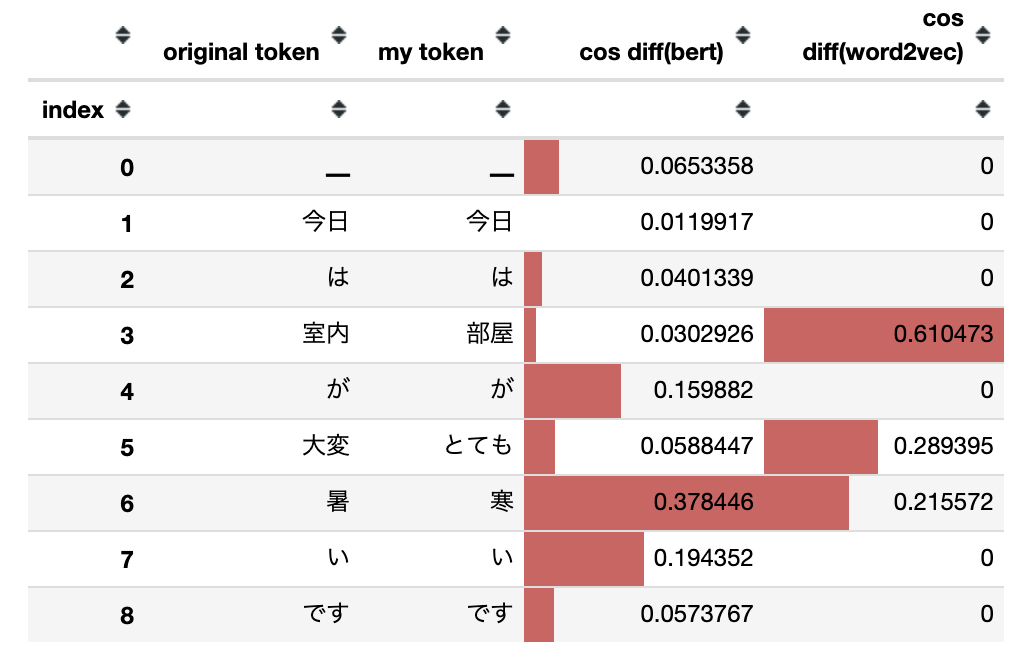This screenshot has height=666, width=1020.
Task: Click the 0.289395 word2vec value
Action: click(x=943, y=446)
